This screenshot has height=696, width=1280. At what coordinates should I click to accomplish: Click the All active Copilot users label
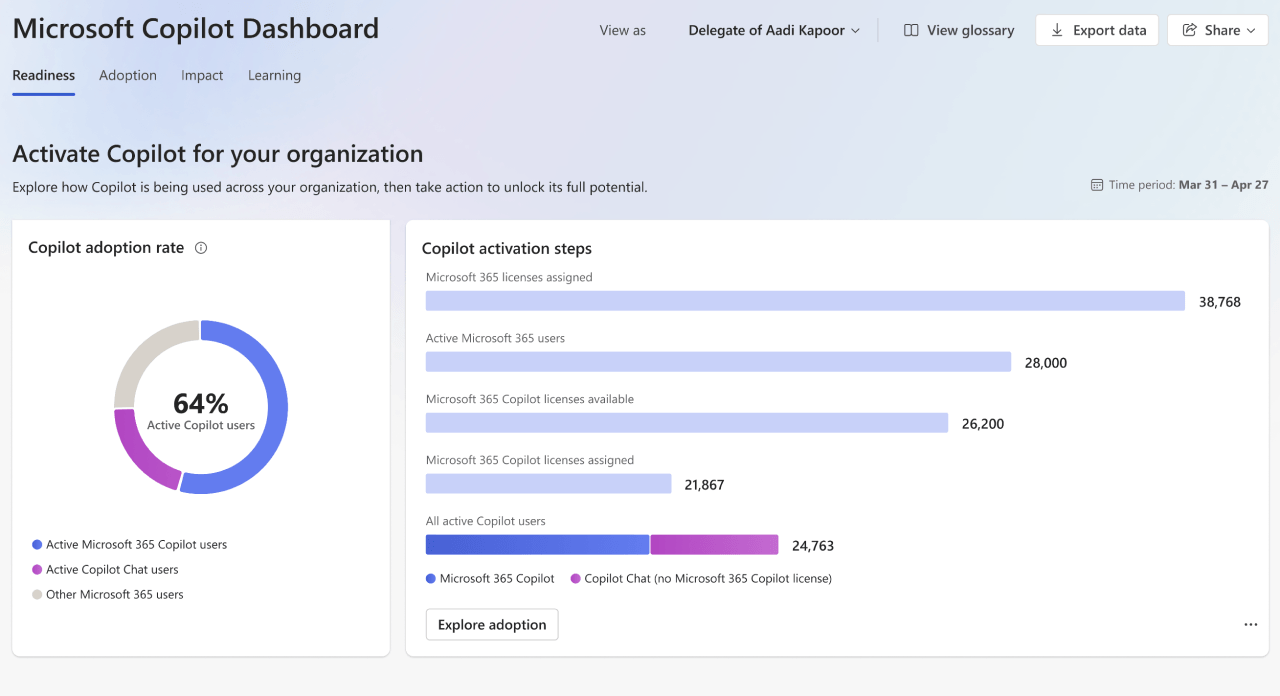click(486, 521)
